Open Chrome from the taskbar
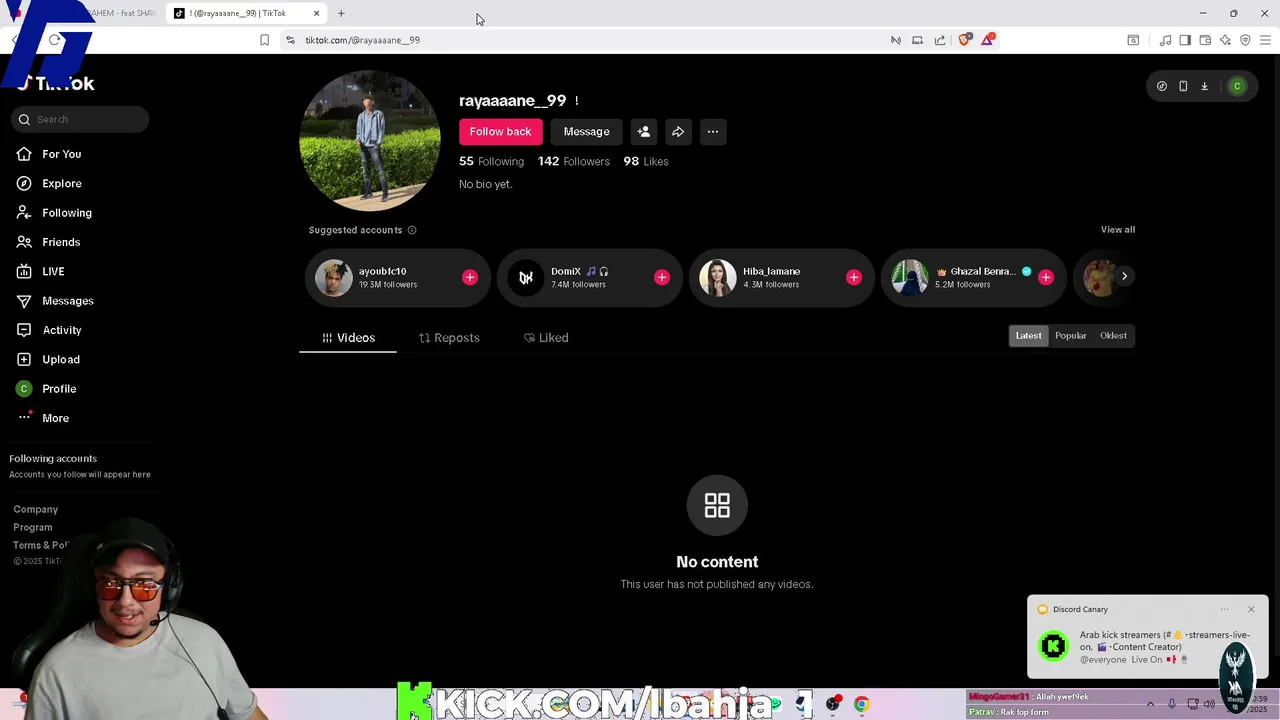Image resolution: width=1280 pixels, height=720 pixels. pos(862,704)
